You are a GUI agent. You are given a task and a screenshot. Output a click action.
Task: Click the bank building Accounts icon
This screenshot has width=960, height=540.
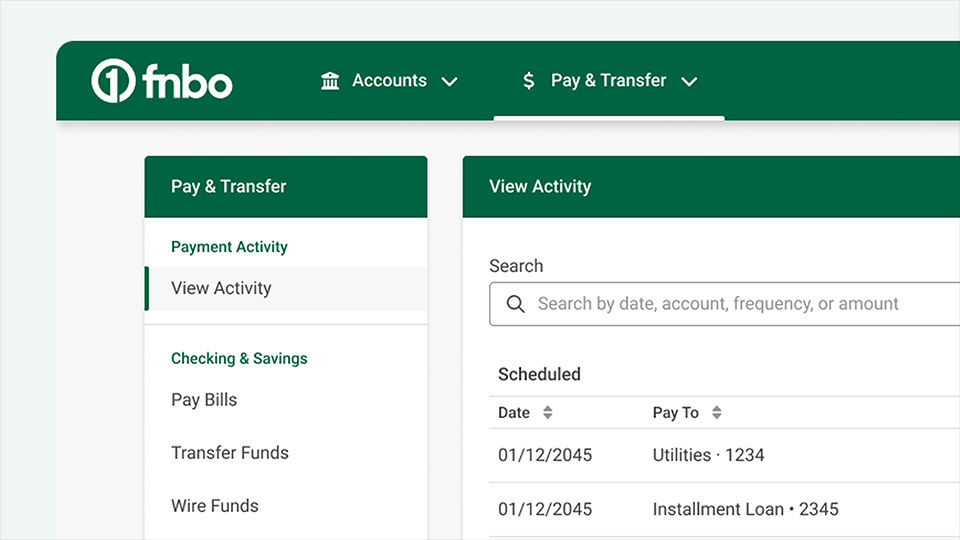point(330,80)
